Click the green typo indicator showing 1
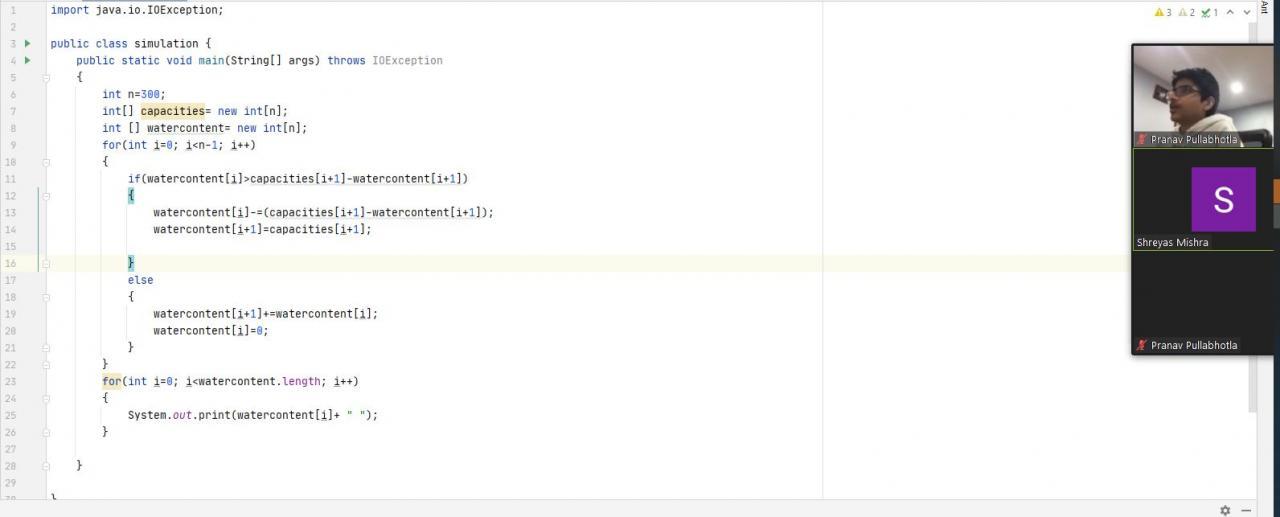The image size is (1280, 517). 1209,13
